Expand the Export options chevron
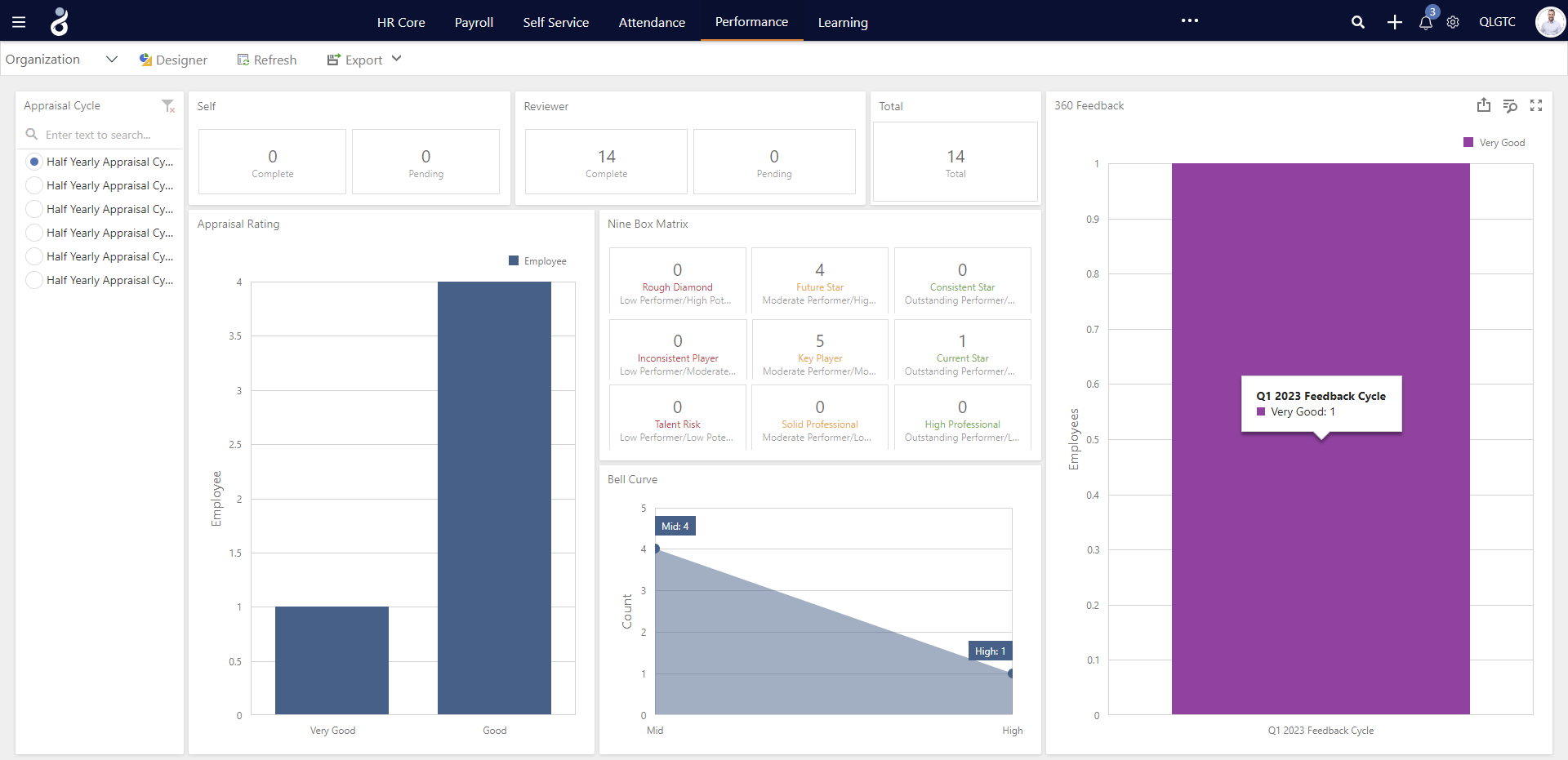The height and width of the screenshot is (760, 1568). pyautogui.click(x=397, y=59)
